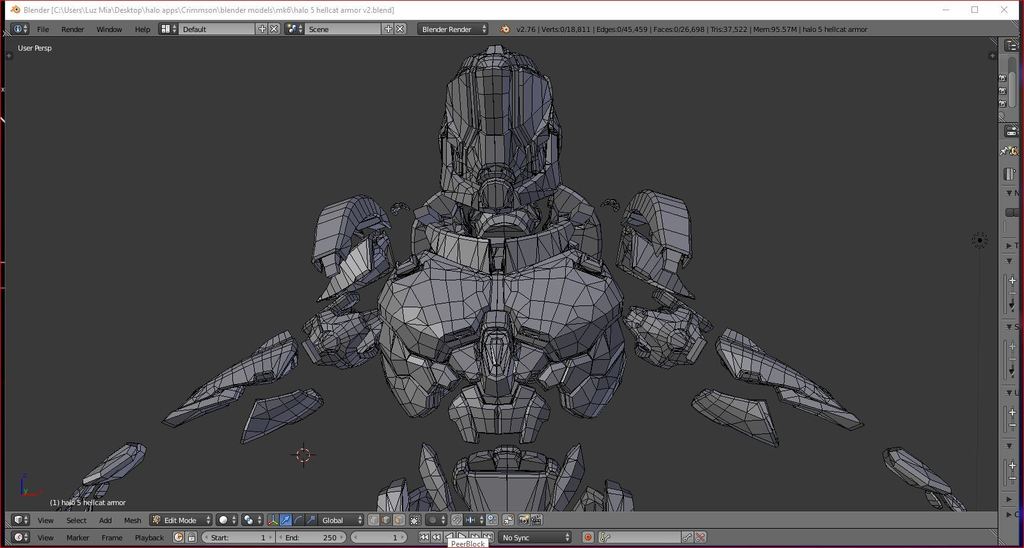Switch to face select mode
Image resolution: width=1024 pixels, height=548 pixels.
click(398, 520)
